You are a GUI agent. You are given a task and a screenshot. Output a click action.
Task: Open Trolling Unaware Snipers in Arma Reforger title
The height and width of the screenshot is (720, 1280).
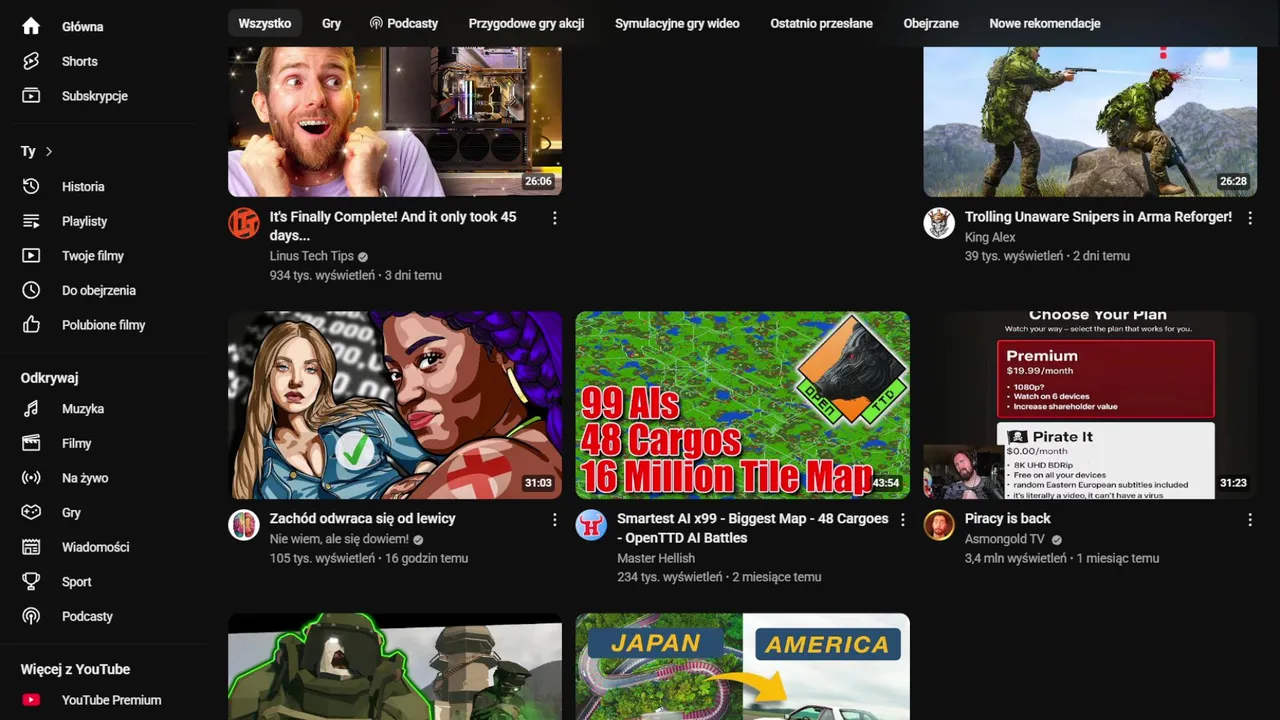tap(1098, 217)
